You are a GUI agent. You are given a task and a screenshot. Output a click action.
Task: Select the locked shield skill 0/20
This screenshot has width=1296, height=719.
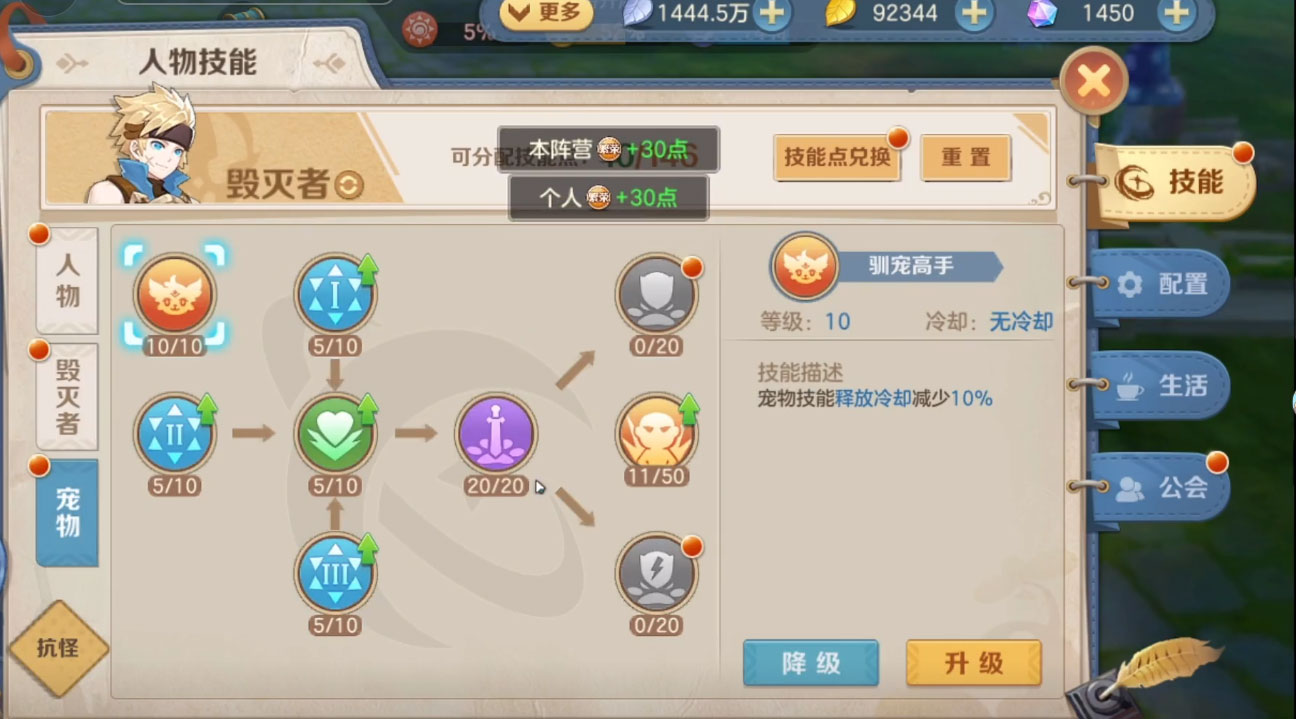(656, 292)
